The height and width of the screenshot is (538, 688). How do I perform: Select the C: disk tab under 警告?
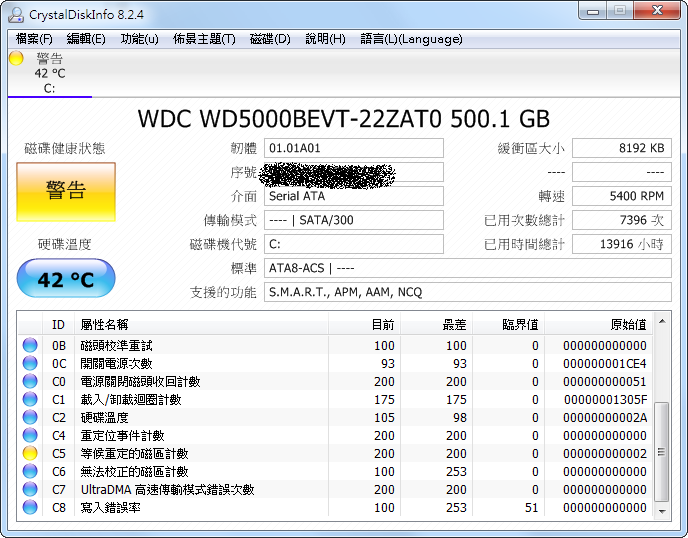pos(50,73)
